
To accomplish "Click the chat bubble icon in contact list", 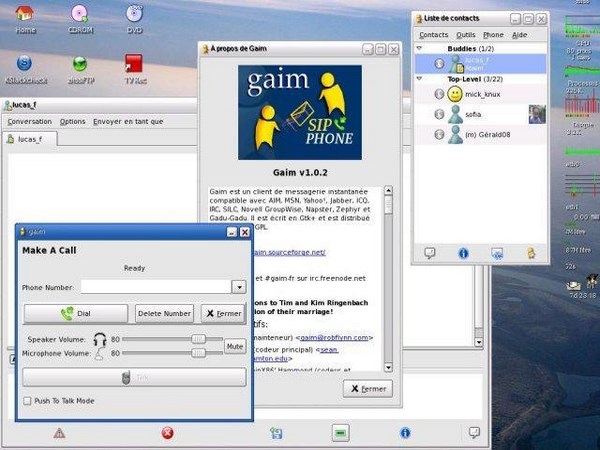I will tap(428, 253).
